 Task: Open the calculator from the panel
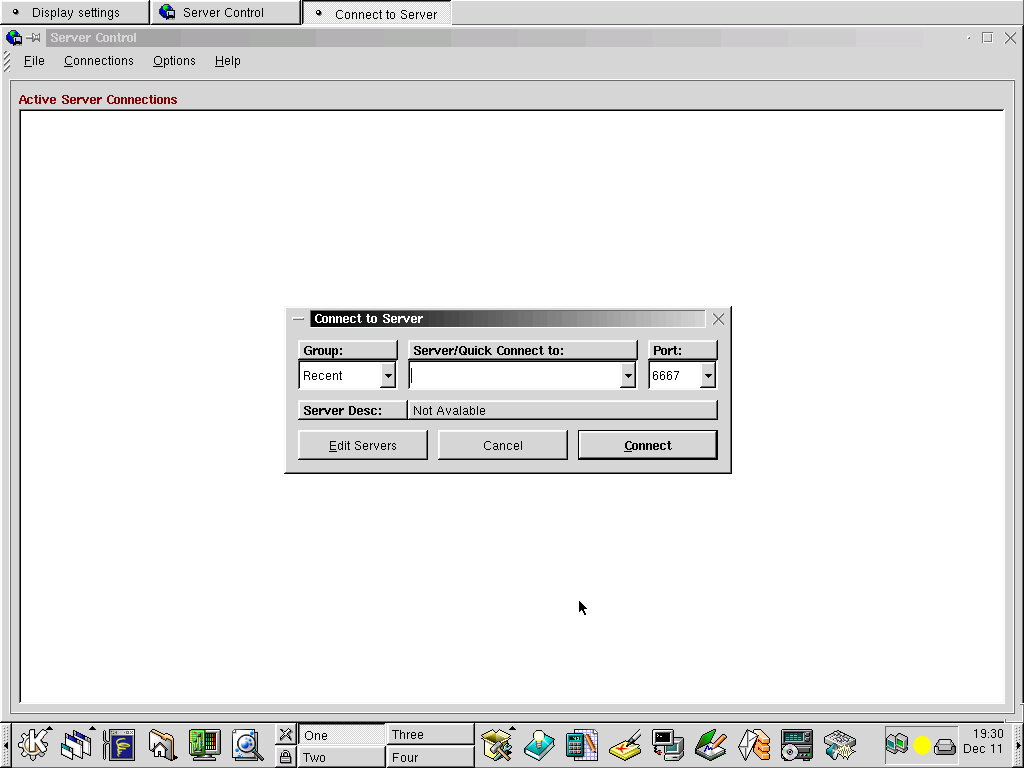[x=581, y=745]
